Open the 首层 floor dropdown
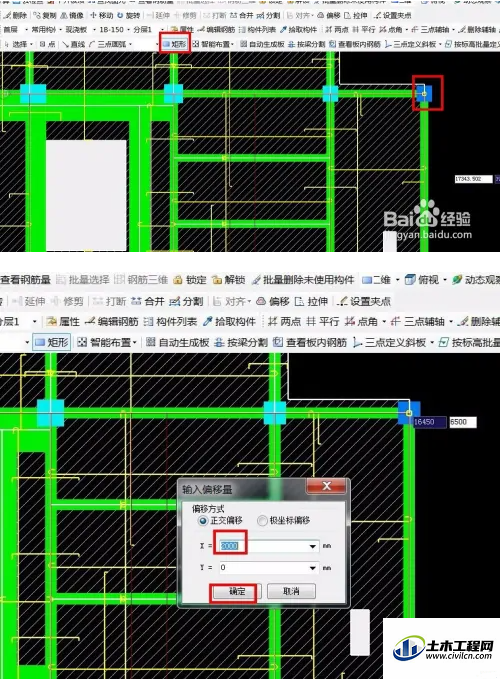The height and width of the screenshot is (679, 500). coord(26,30)
